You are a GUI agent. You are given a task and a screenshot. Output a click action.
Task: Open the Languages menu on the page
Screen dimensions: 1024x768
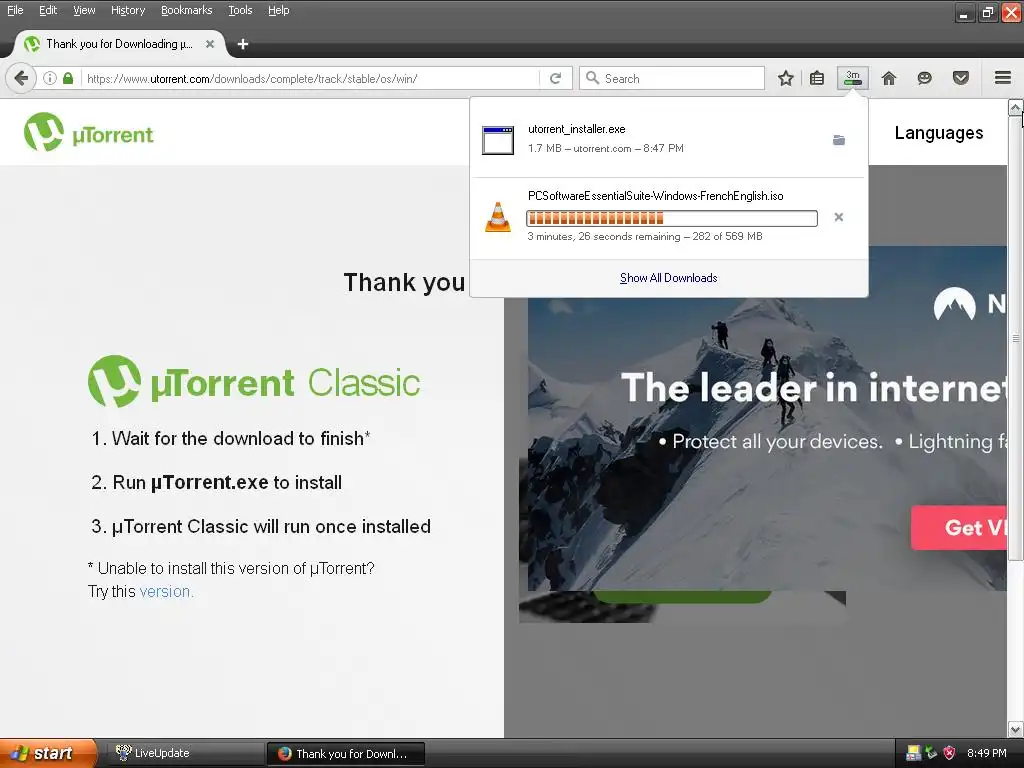pos(938,133)
